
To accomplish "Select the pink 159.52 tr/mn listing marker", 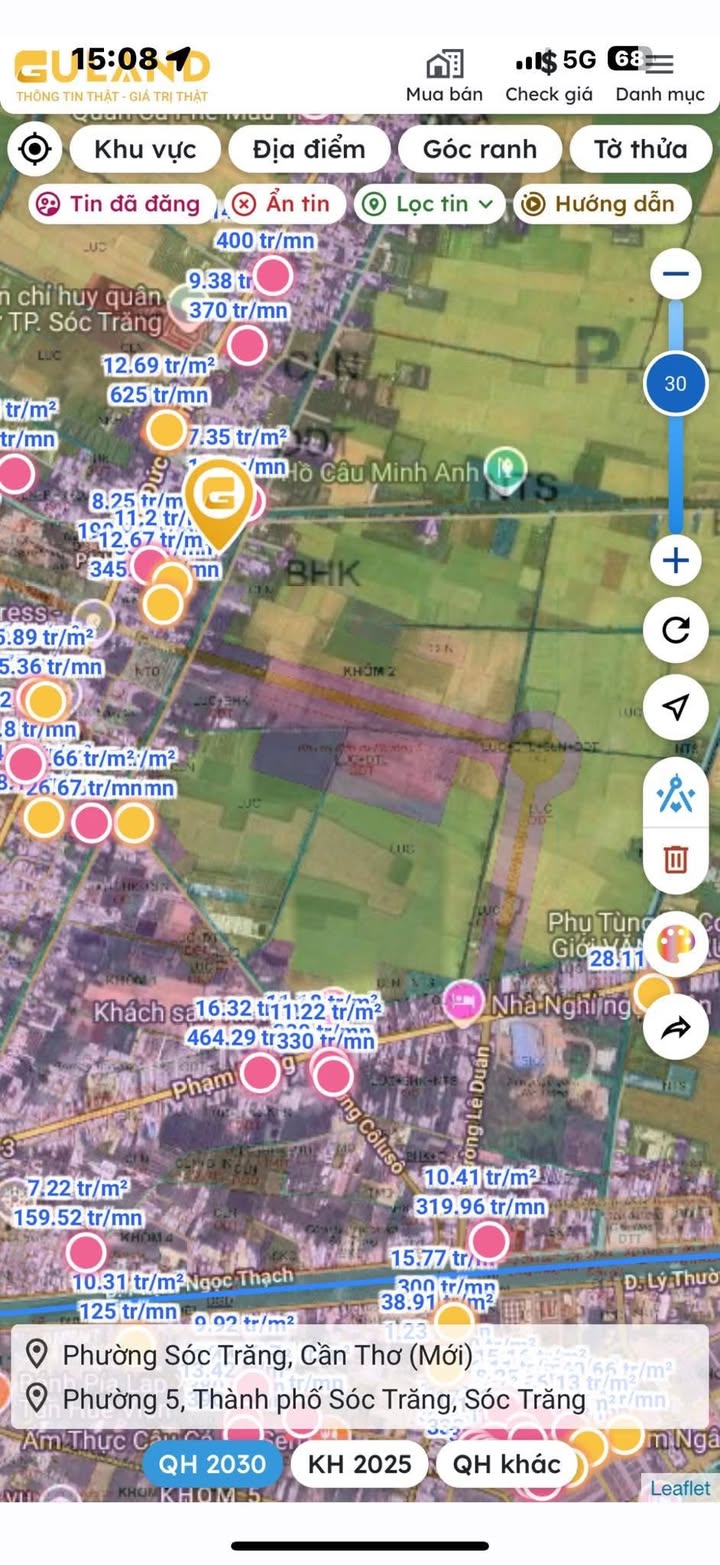I will click(86, 1253).
